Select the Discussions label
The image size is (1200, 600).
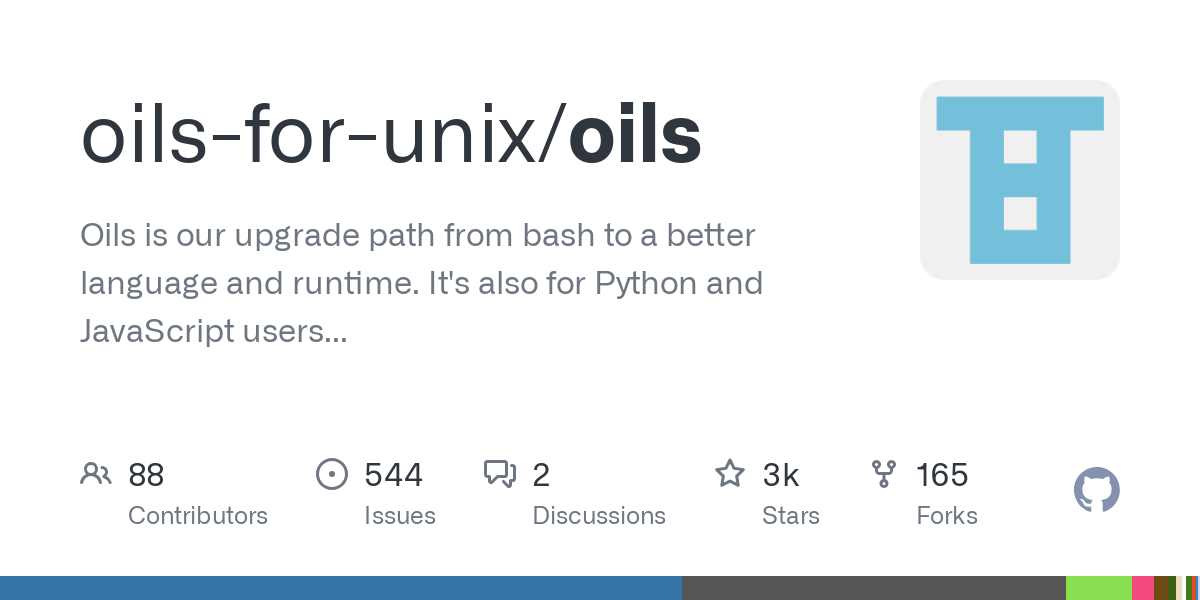(x=599, y=516)
